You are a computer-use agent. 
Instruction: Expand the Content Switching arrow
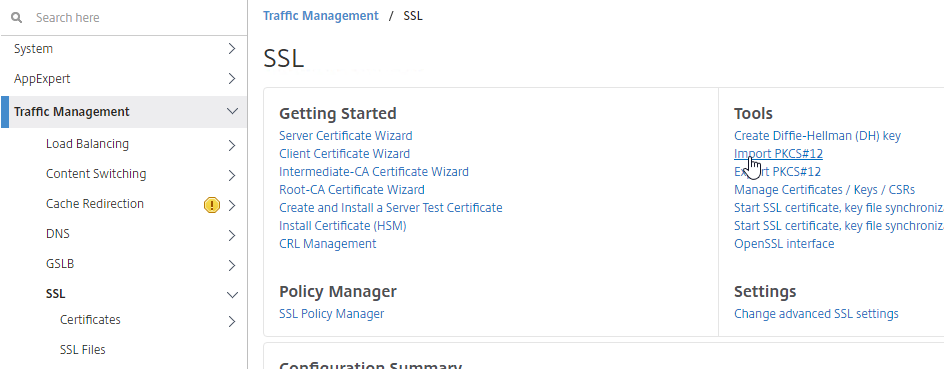tap(232, 175)
